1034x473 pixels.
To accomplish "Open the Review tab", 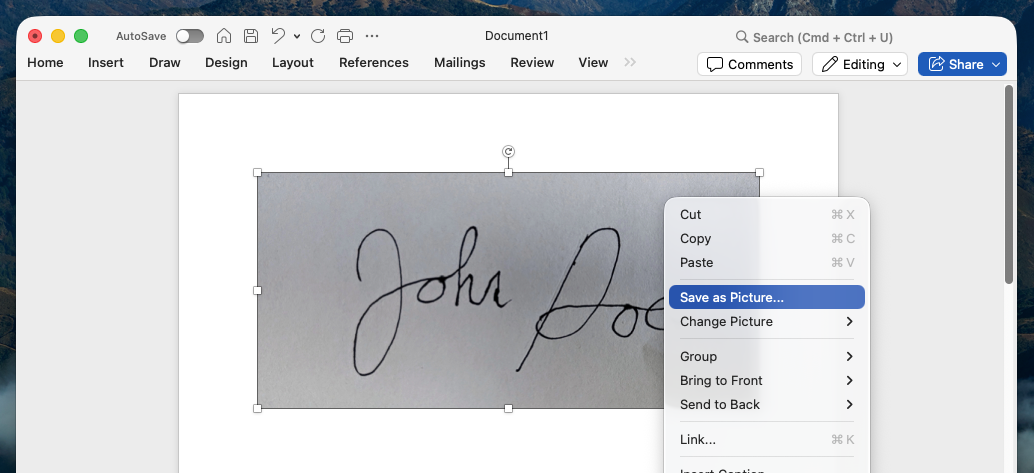I will click(532, 63).
